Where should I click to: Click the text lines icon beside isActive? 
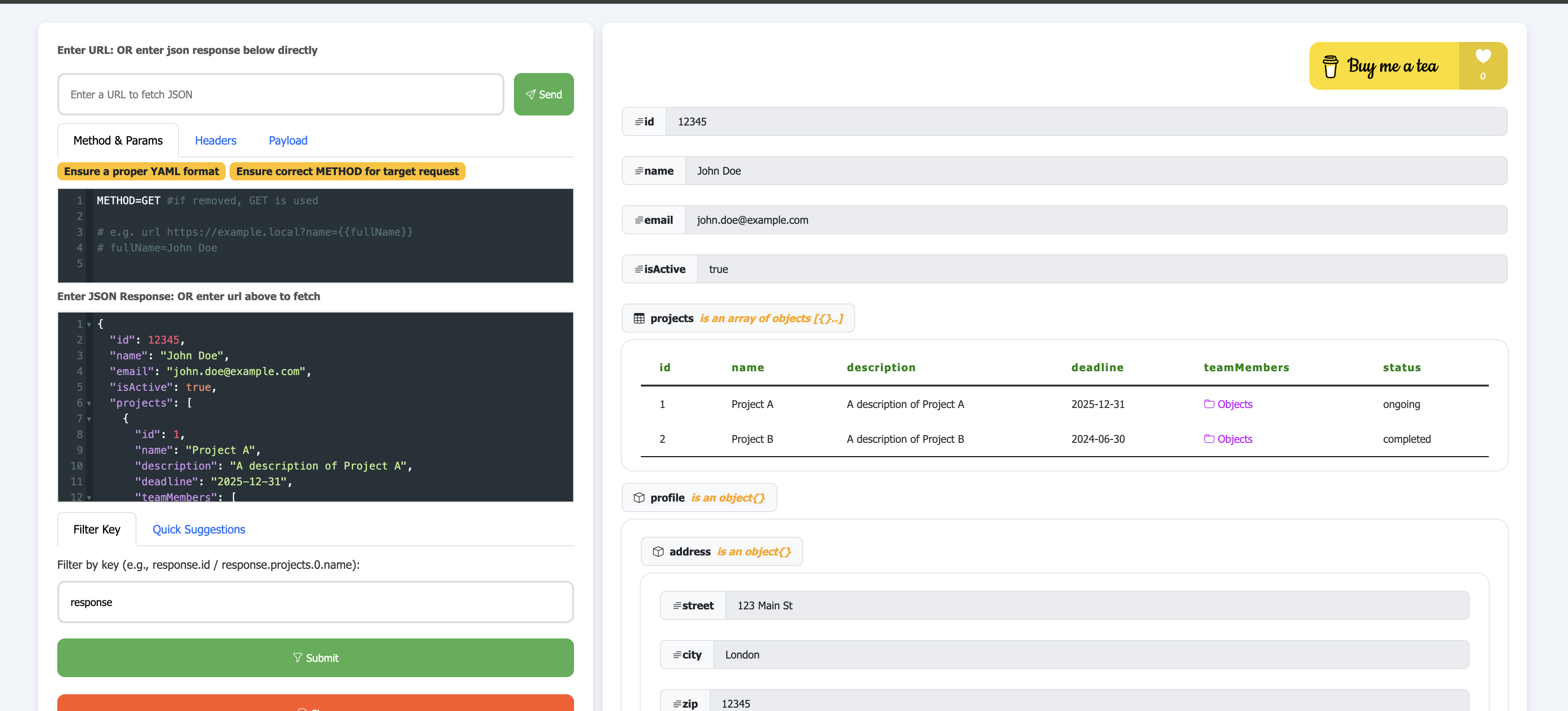(x=639, y=269)
